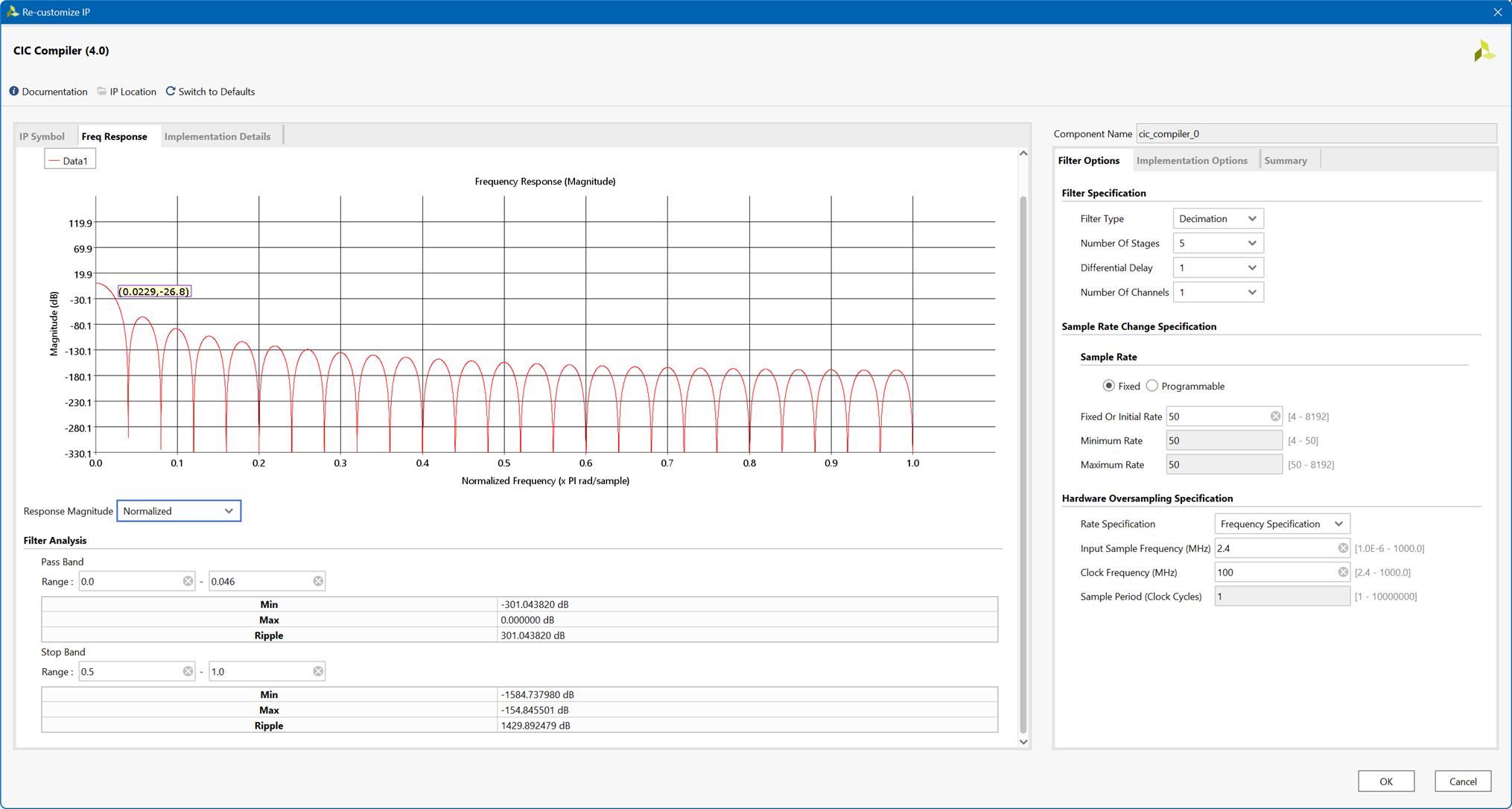The image size is (1512, 809).
Task: Click the Sample Period clock cycles field
Action: 1282,596
